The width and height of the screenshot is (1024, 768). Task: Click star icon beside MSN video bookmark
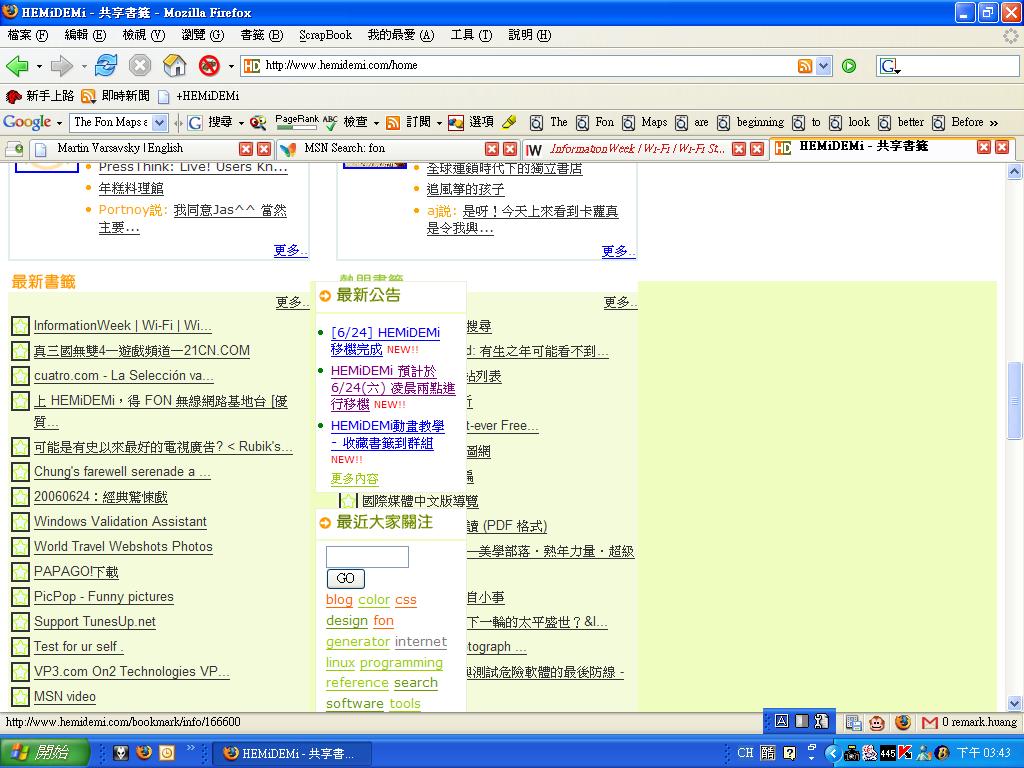pos(20,697)
